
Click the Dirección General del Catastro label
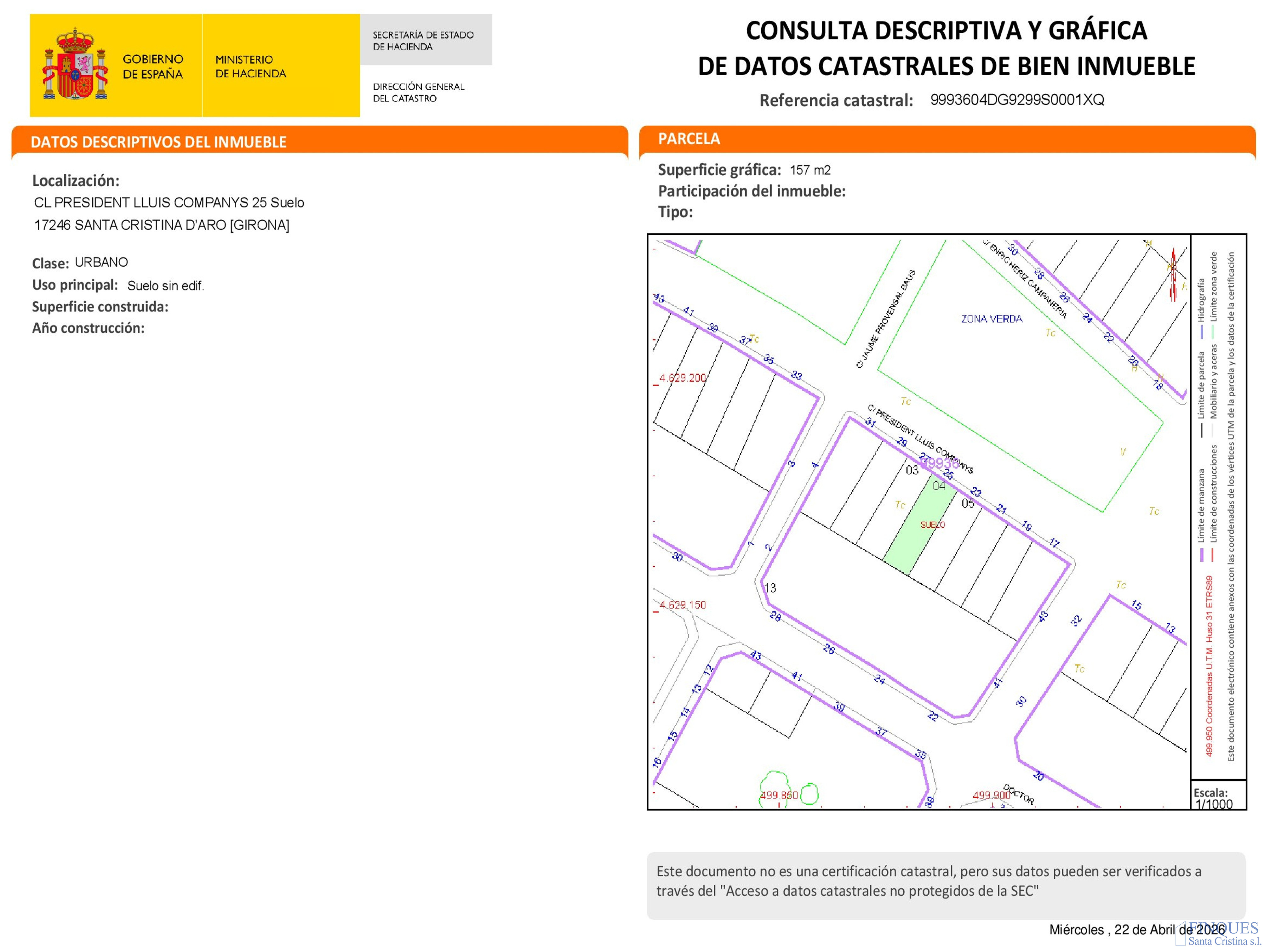tap(419, 92)
